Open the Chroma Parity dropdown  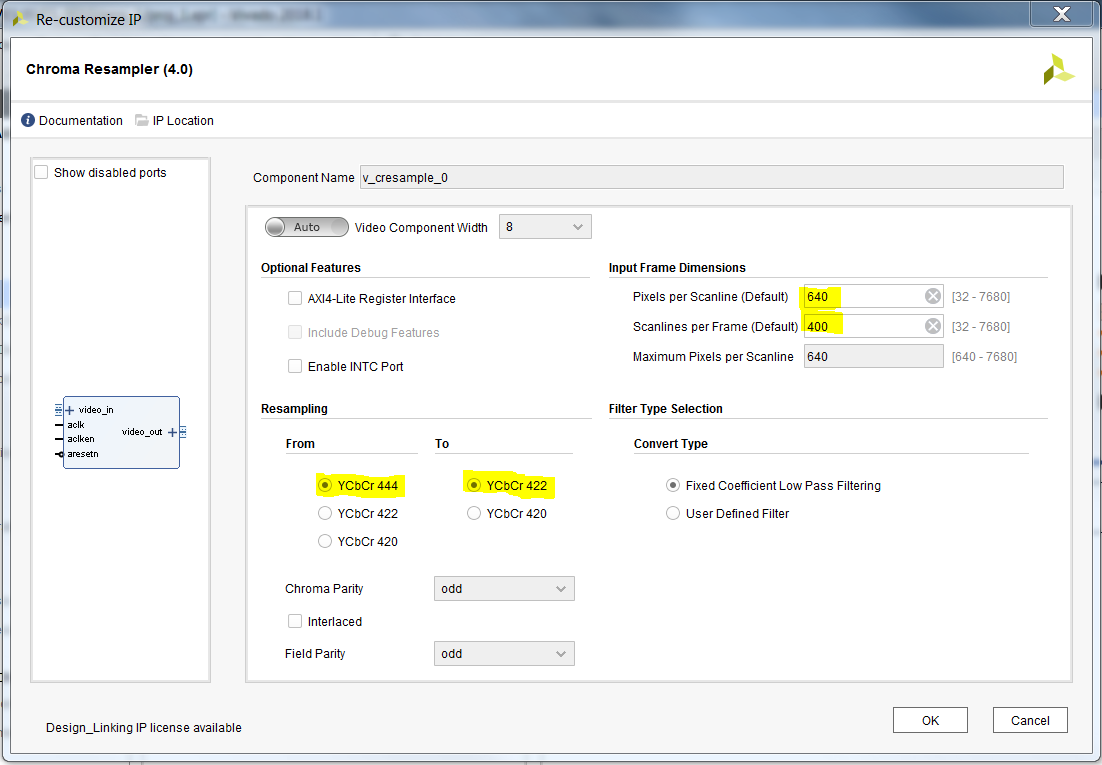[x=504, y=589]
